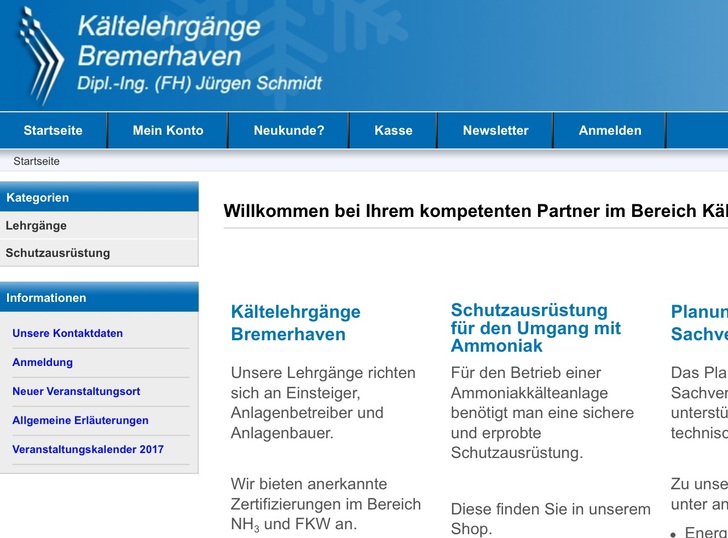Open Neuer Veranstaltungsort information link
This screenshot has height=538, width=728.
pos(76,391)
